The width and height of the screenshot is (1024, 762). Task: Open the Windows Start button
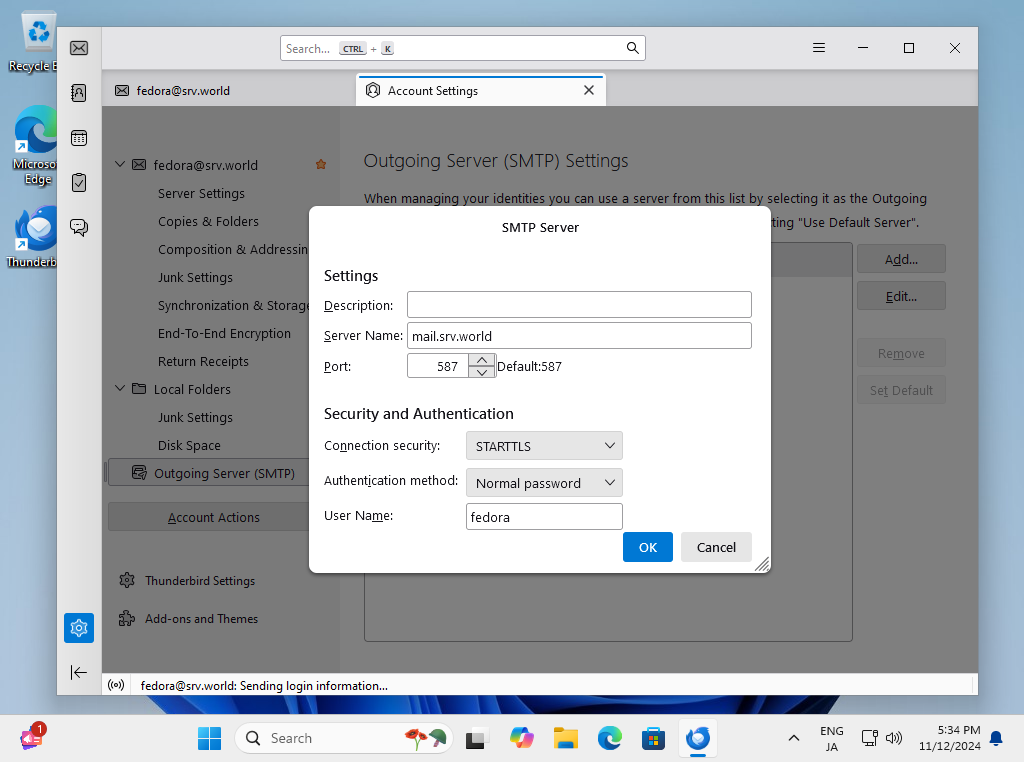[x=210, y=738]
